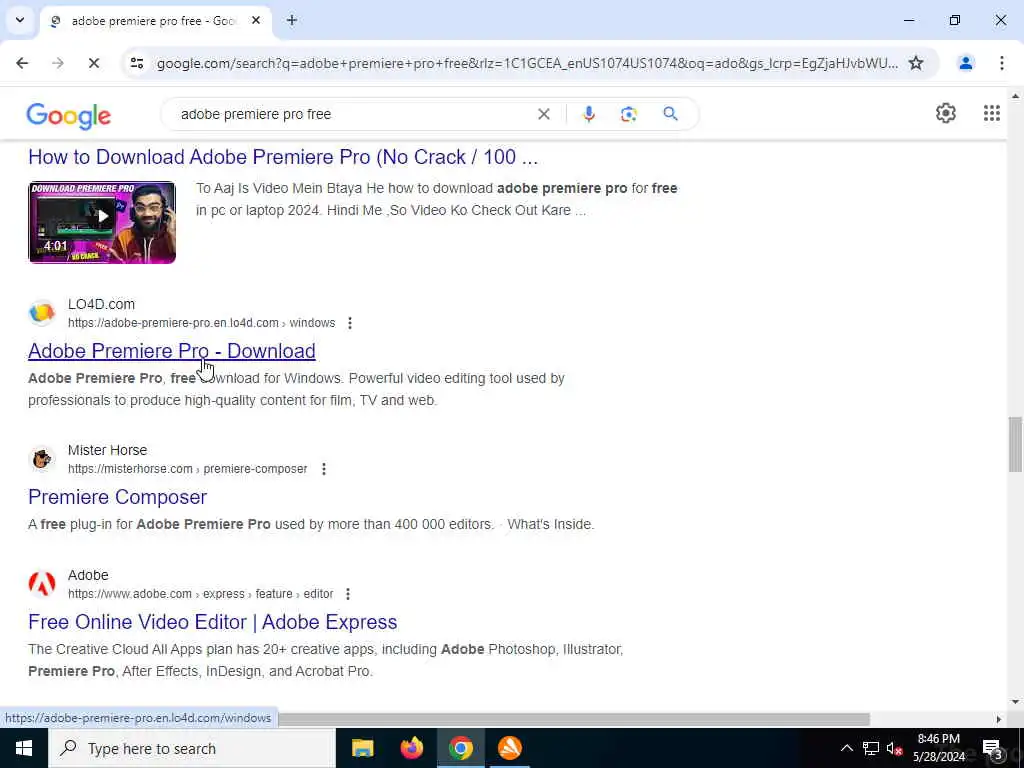Open the Google apps grid
The width and height of the screenshot is (1024, 768).
pyautogui.click(x=991, y=113)
